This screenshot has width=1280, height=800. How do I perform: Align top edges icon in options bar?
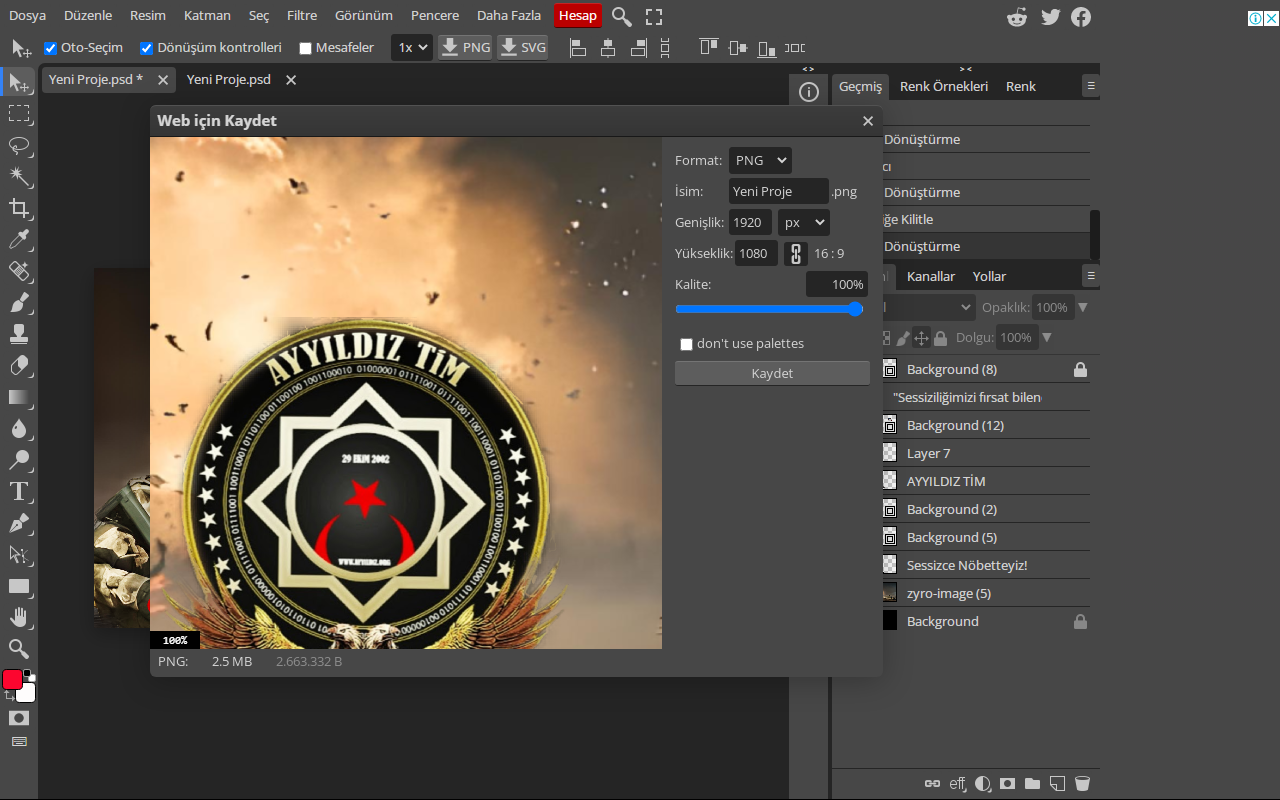pos(709,47)
